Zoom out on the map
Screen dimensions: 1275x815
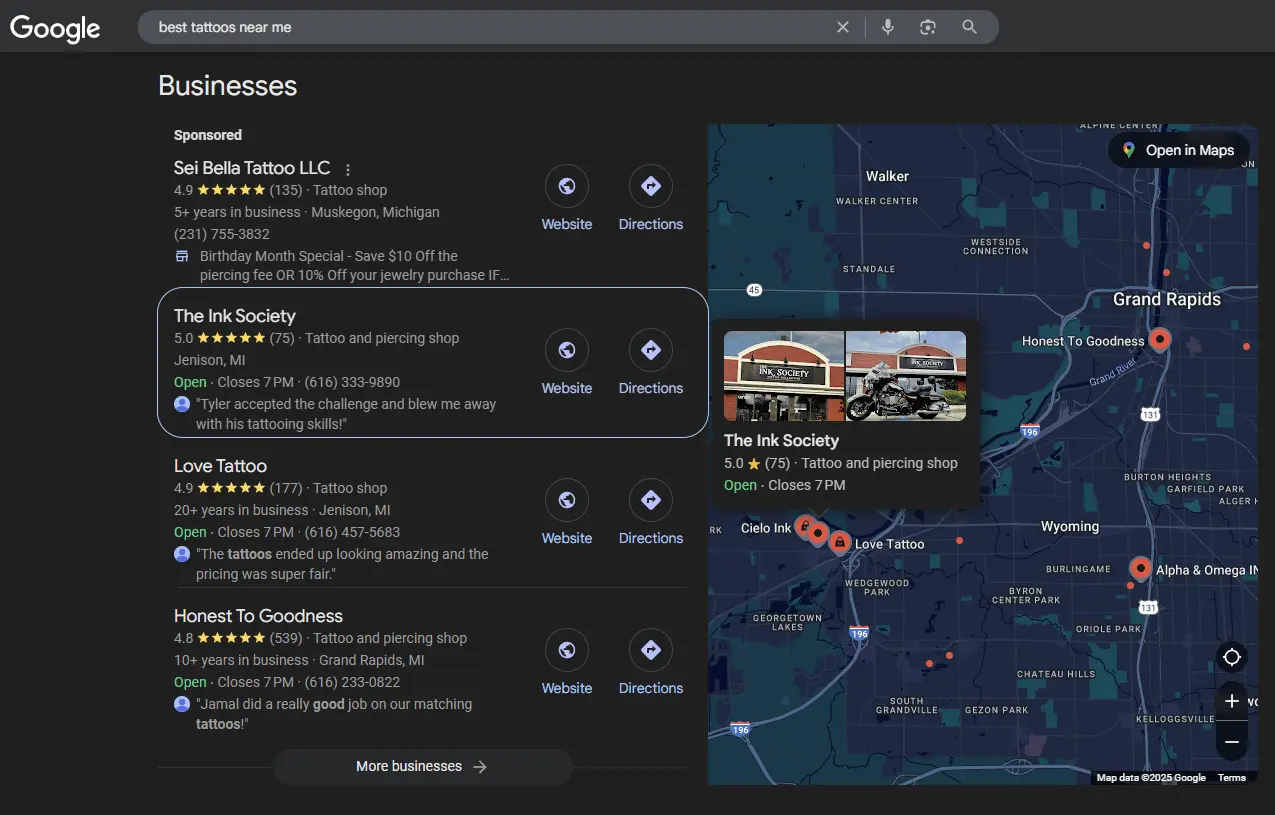point(1232,742)
